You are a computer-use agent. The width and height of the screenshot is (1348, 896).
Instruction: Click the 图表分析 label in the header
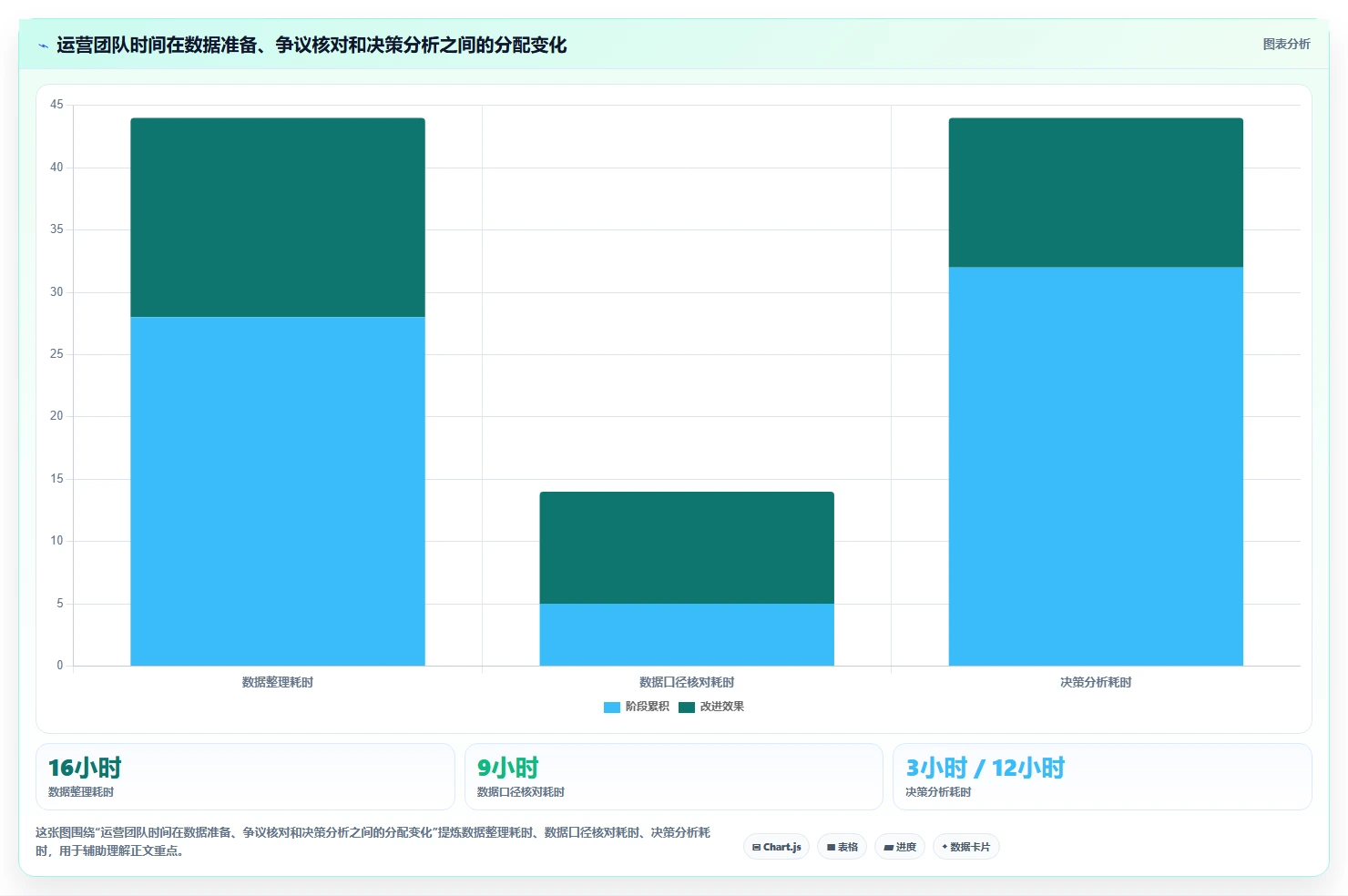1286,44
